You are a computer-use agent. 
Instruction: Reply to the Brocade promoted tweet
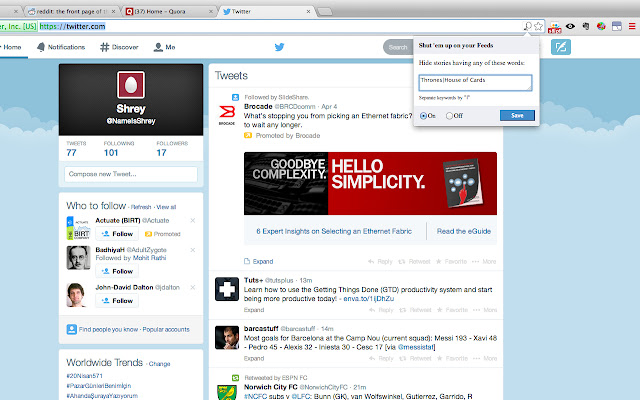(x=380, y=261)
